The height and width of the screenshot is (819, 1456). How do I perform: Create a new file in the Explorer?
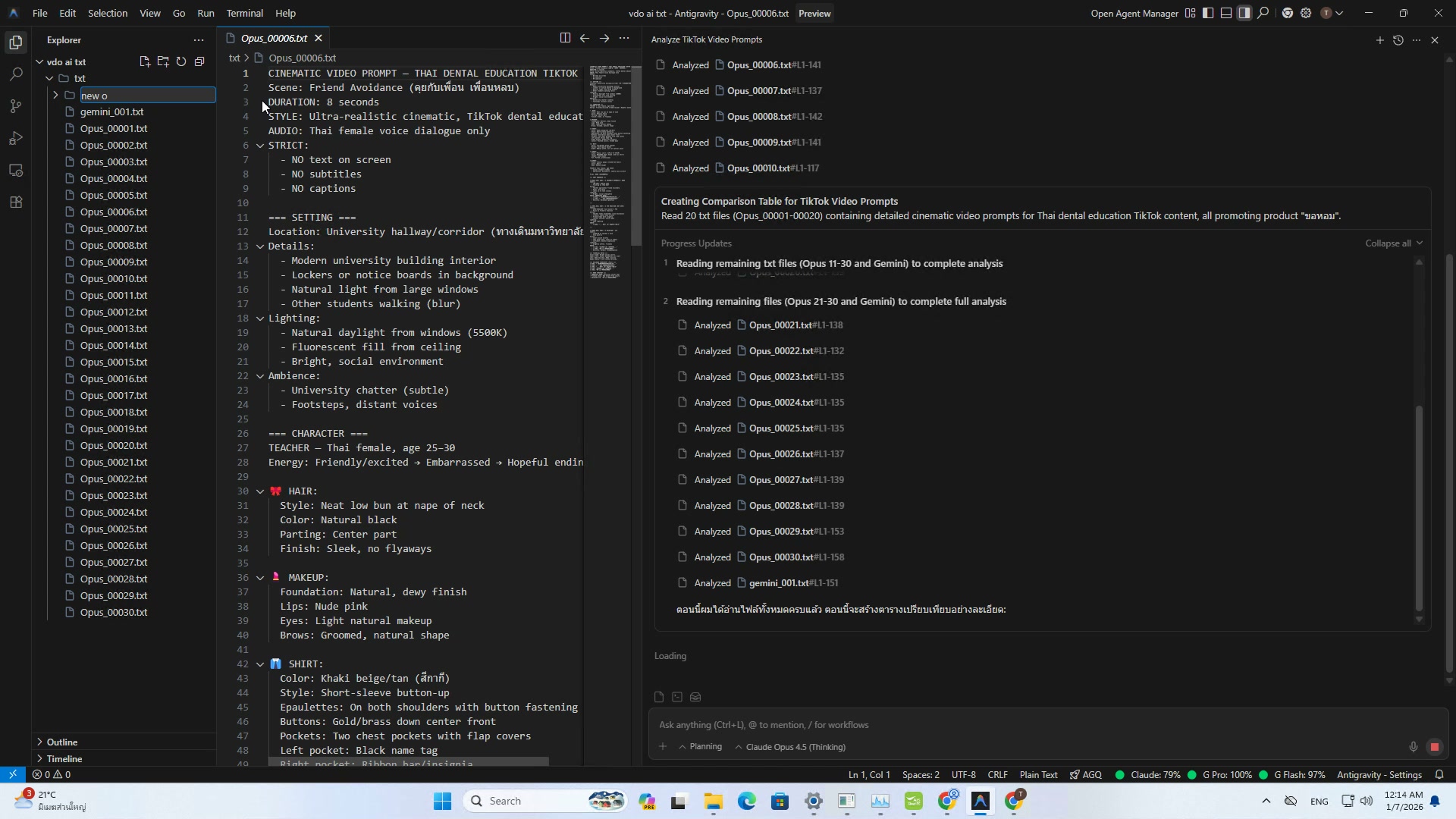click(x=145, y=61)
